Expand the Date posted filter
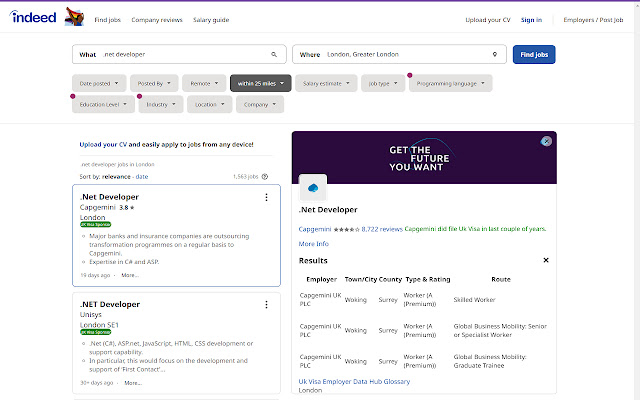Image resolution: width=640 pixels, height=400 pixels. 99,84
